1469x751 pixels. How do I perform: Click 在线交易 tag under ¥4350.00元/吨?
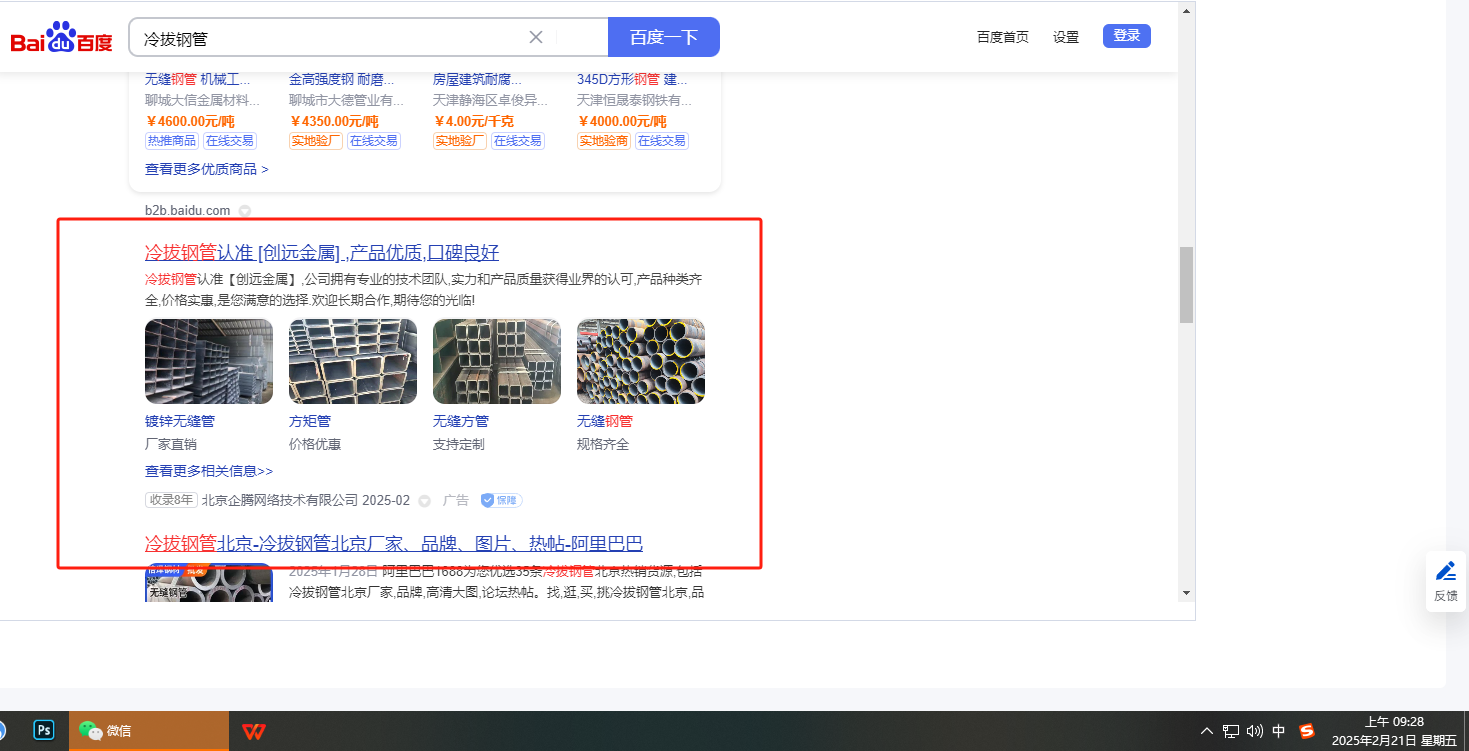(x=374, y=141)
